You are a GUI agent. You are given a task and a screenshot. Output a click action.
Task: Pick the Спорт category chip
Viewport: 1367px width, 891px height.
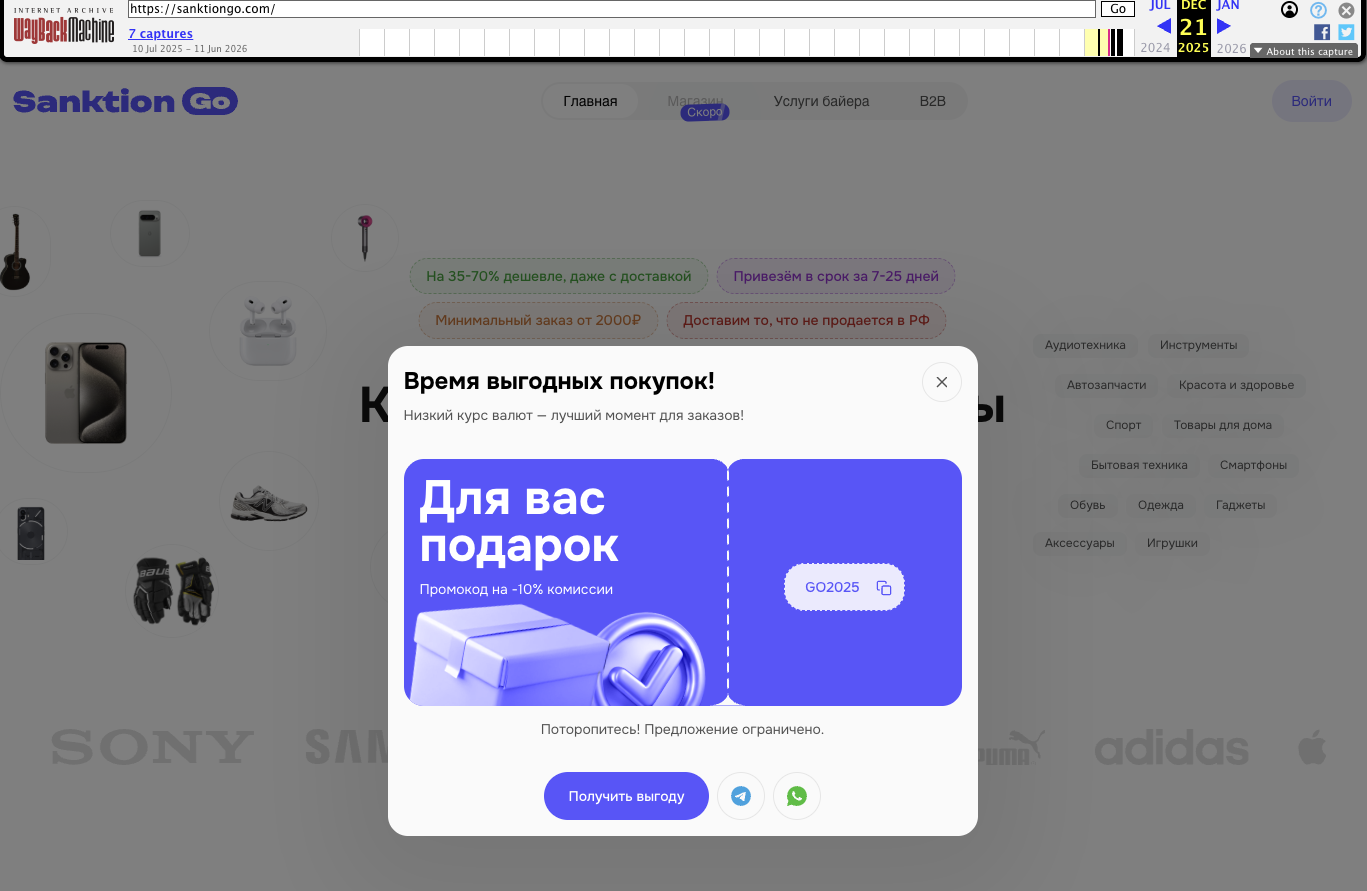coord(1123,425)
